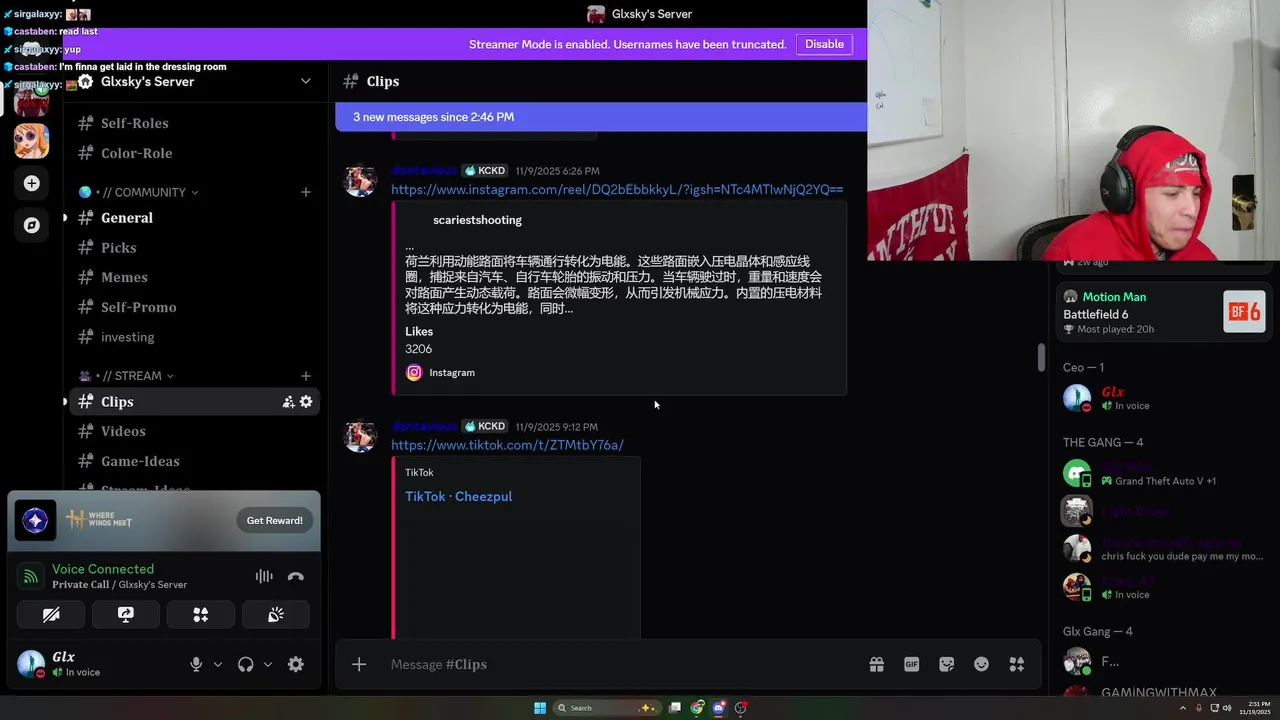Open Discord from the taskbar
Viewport: 1280px width, 720px height.
point(719,708)
